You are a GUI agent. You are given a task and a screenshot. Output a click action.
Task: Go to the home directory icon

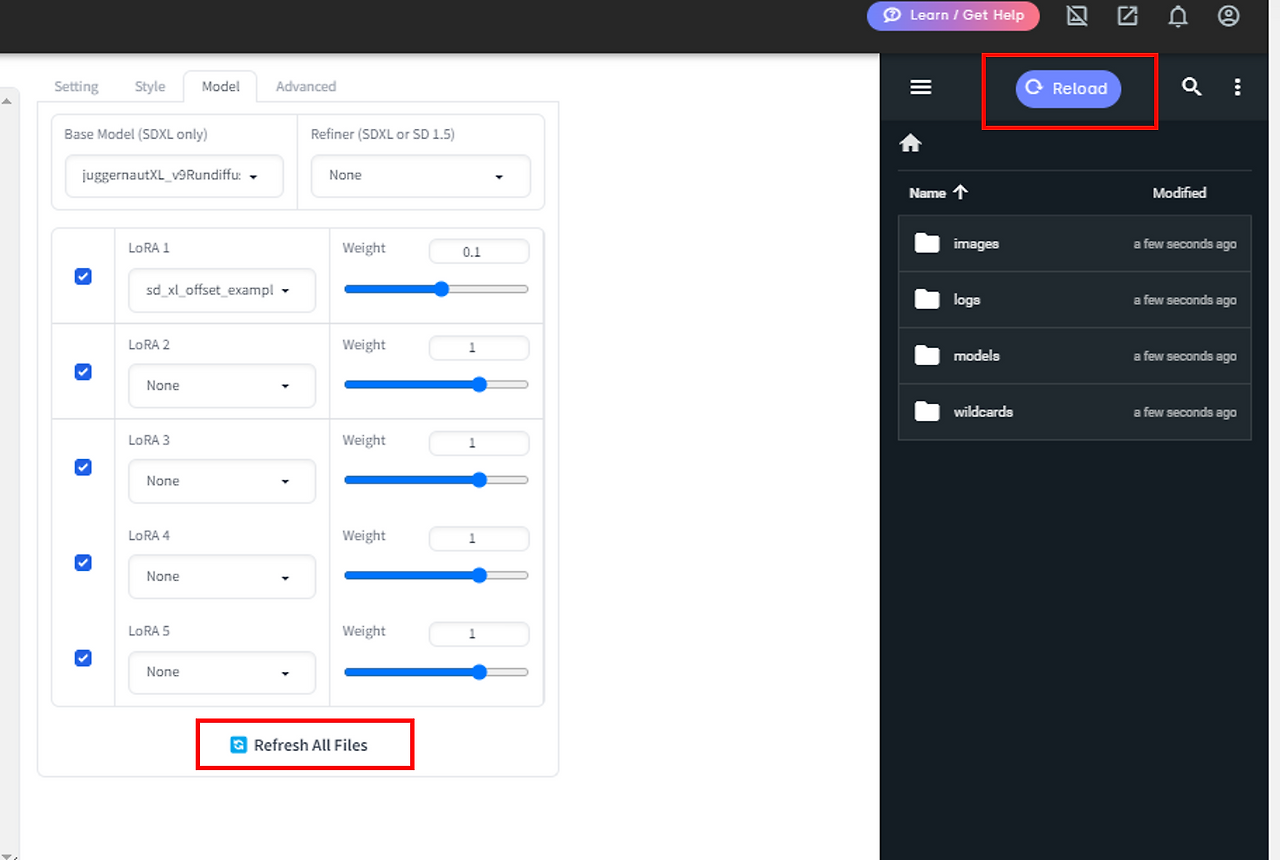coord(910,143)
